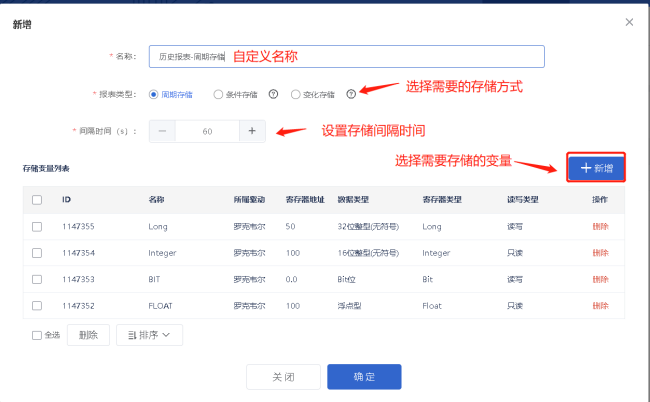Click into the 名称 text field
The height and width of the screenshot is (402, 650).
[345, 57]
